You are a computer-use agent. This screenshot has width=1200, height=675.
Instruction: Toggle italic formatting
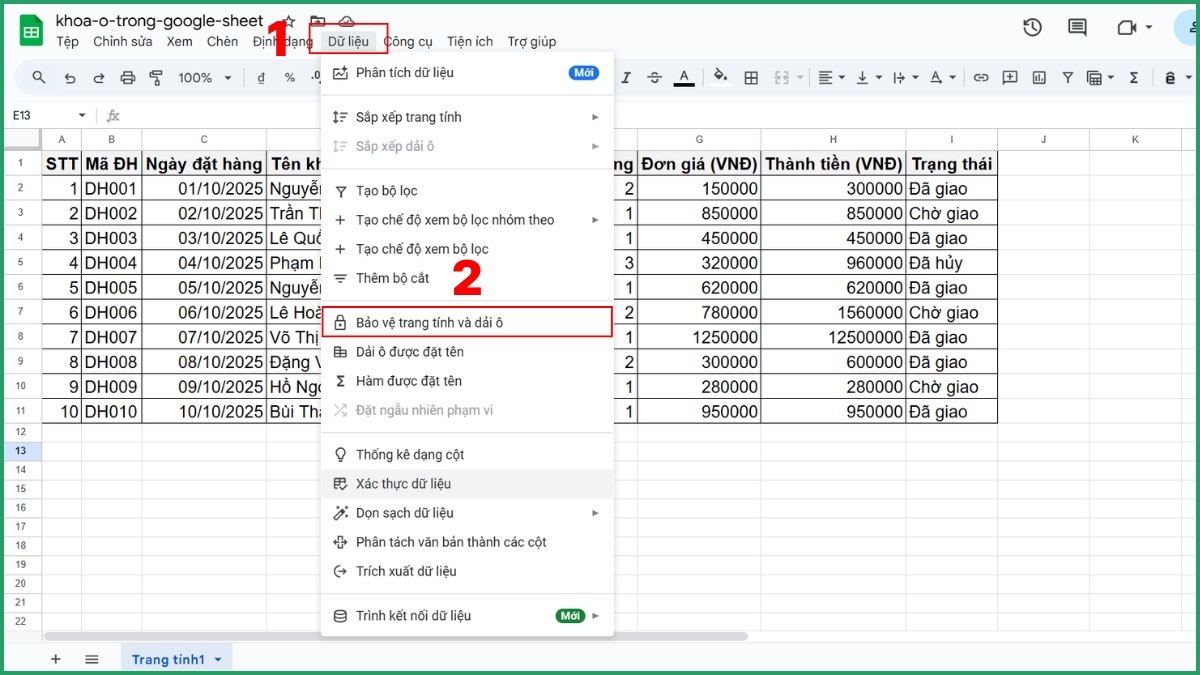point(627,78)
